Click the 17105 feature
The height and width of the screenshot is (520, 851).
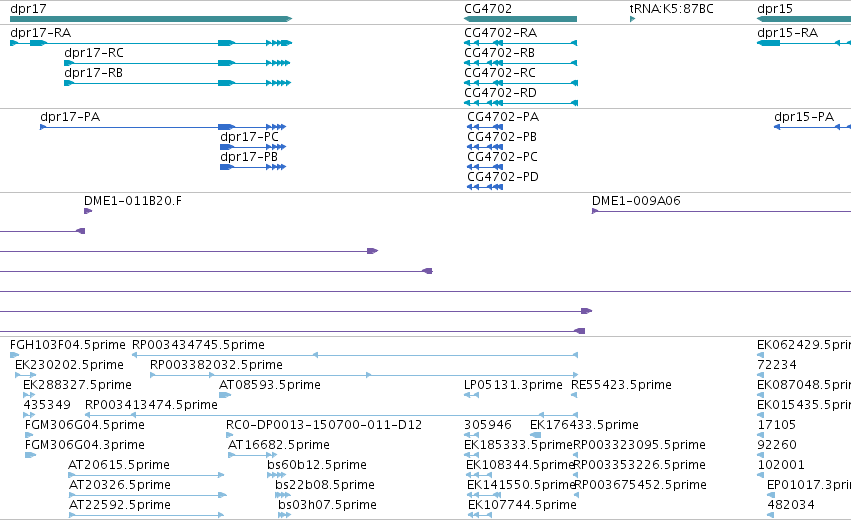760,435
